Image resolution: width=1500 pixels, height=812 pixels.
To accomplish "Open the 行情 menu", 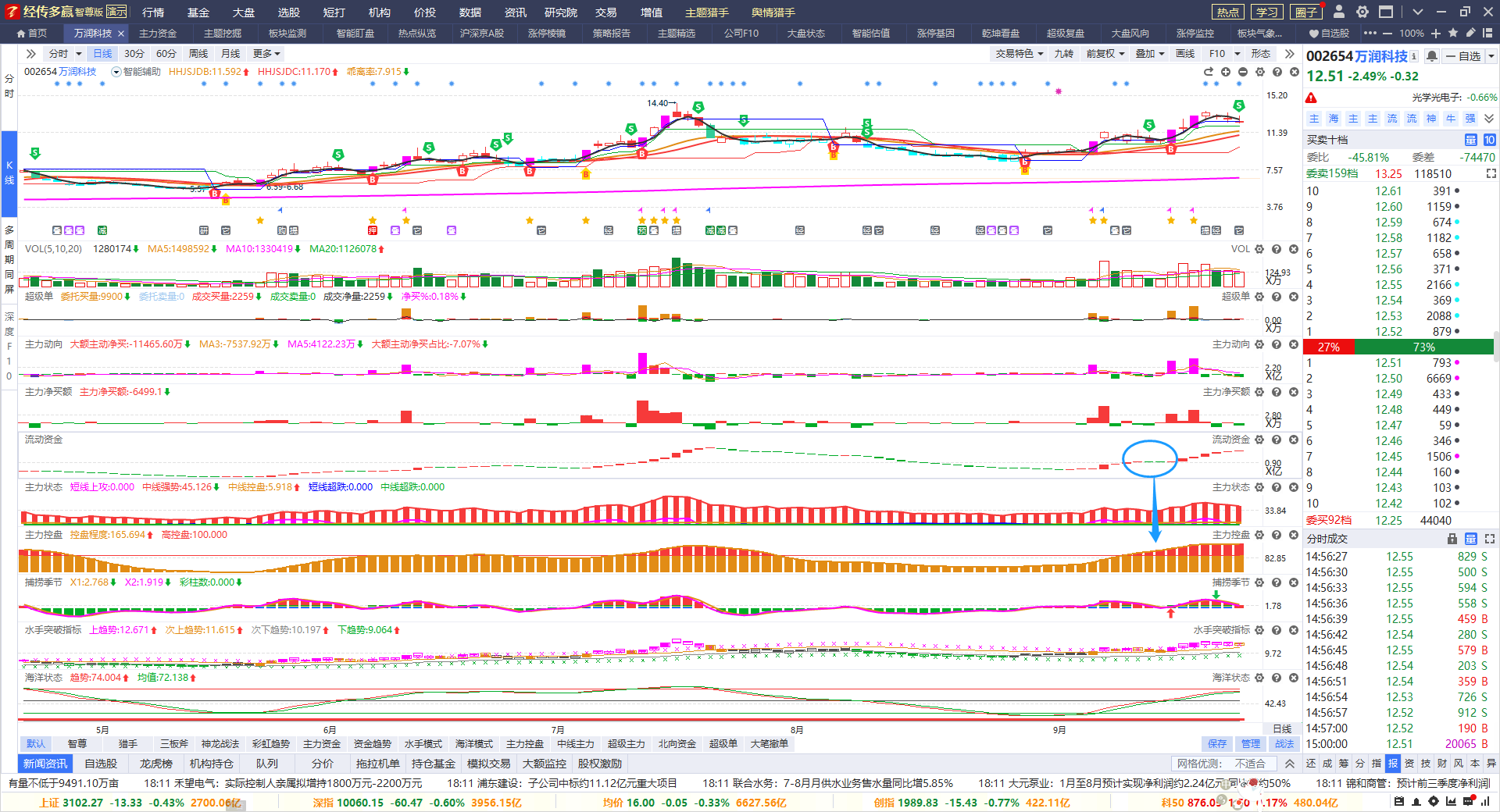I will pyautogui.click(x=153, y=12).
